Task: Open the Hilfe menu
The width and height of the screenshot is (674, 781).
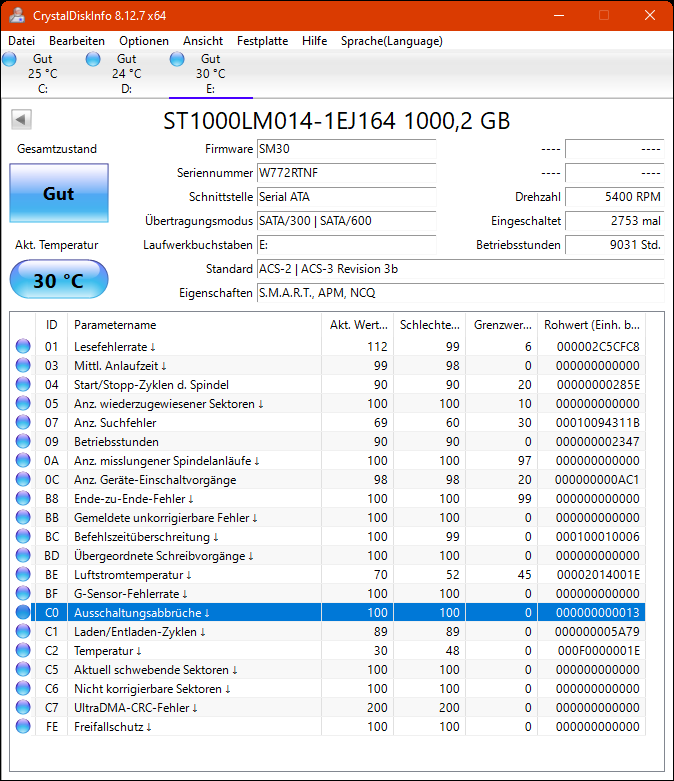Action: [x=314, y=41]
